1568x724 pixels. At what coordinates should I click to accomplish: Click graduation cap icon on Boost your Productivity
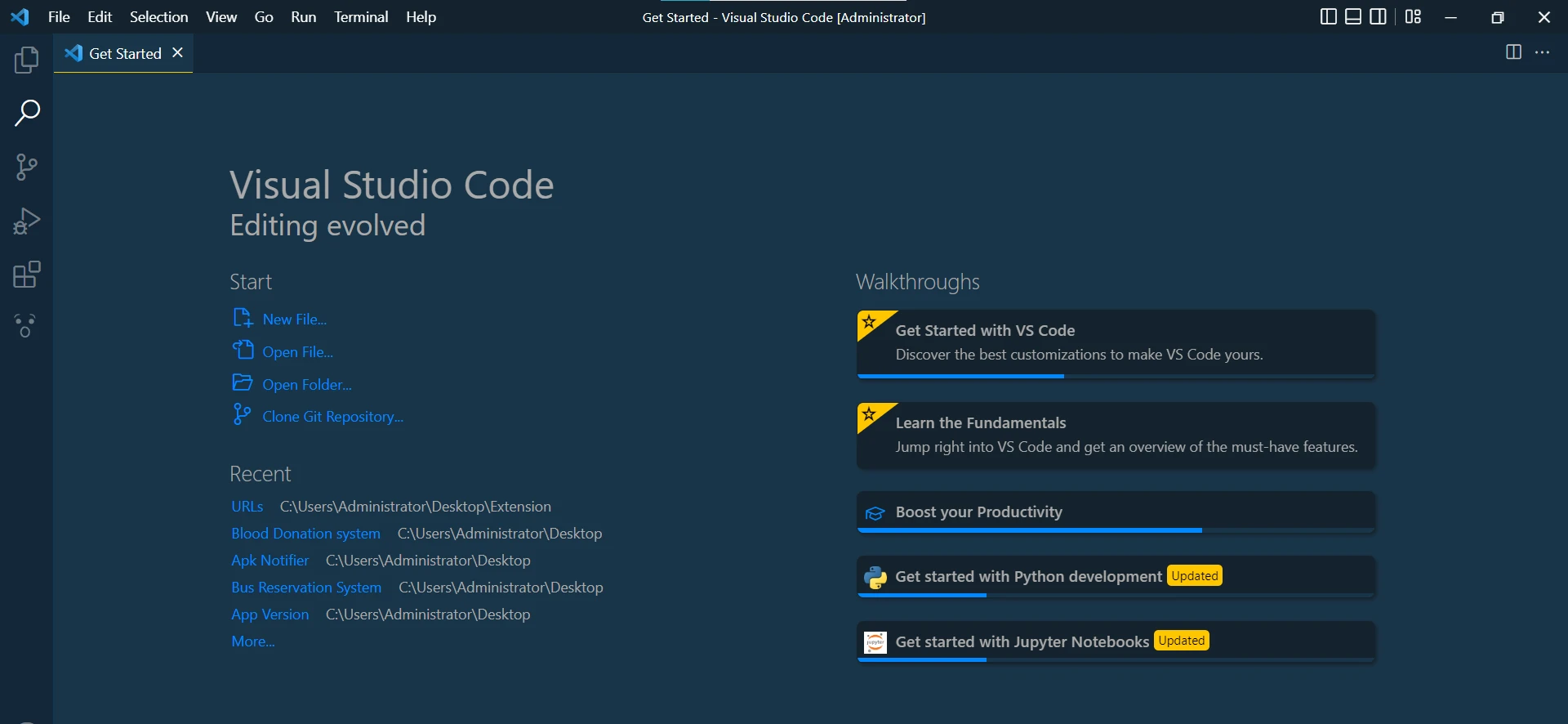pos(875,513)
